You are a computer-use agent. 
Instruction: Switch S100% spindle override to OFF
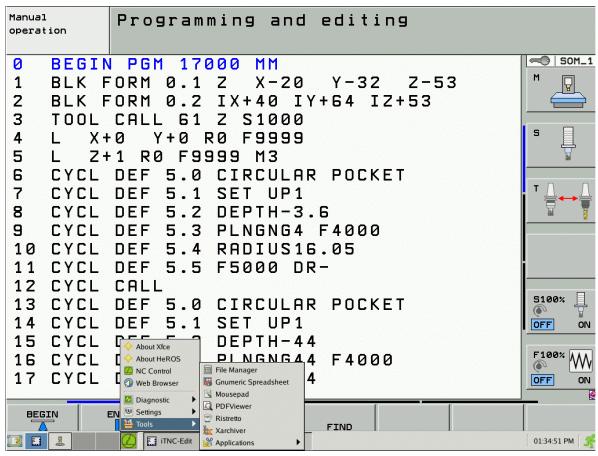pos(542,325)
